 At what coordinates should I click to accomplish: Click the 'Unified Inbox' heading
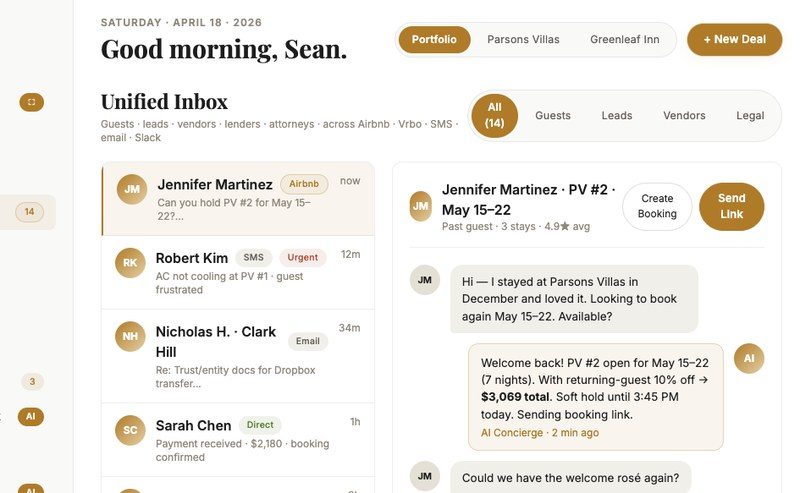coord(164,102)
